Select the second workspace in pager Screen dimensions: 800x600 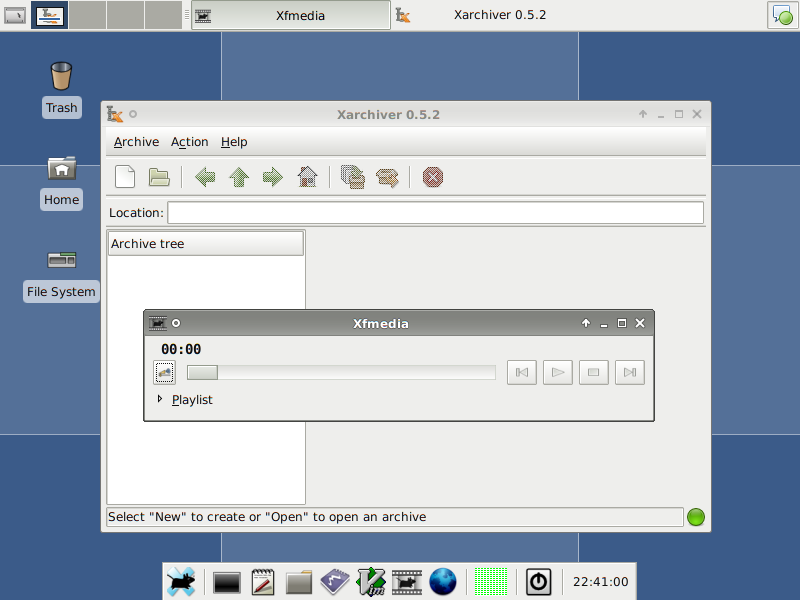click(x=88, y=15)
